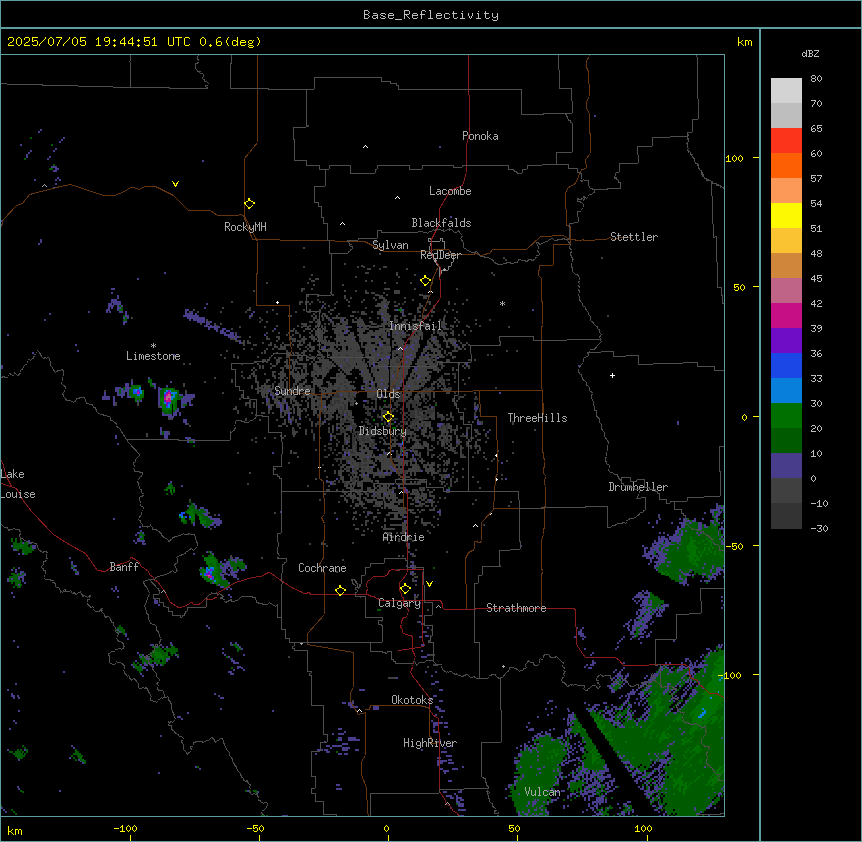Click the RedDeer city label
This screenshot has width=862, height=842.
[440, 255]
